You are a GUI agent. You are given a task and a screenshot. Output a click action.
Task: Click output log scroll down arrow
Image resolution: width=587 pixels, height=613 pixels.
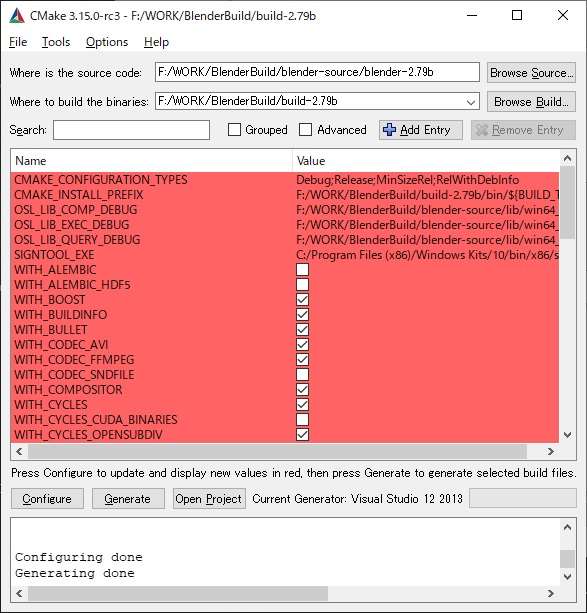click(567, 577)
